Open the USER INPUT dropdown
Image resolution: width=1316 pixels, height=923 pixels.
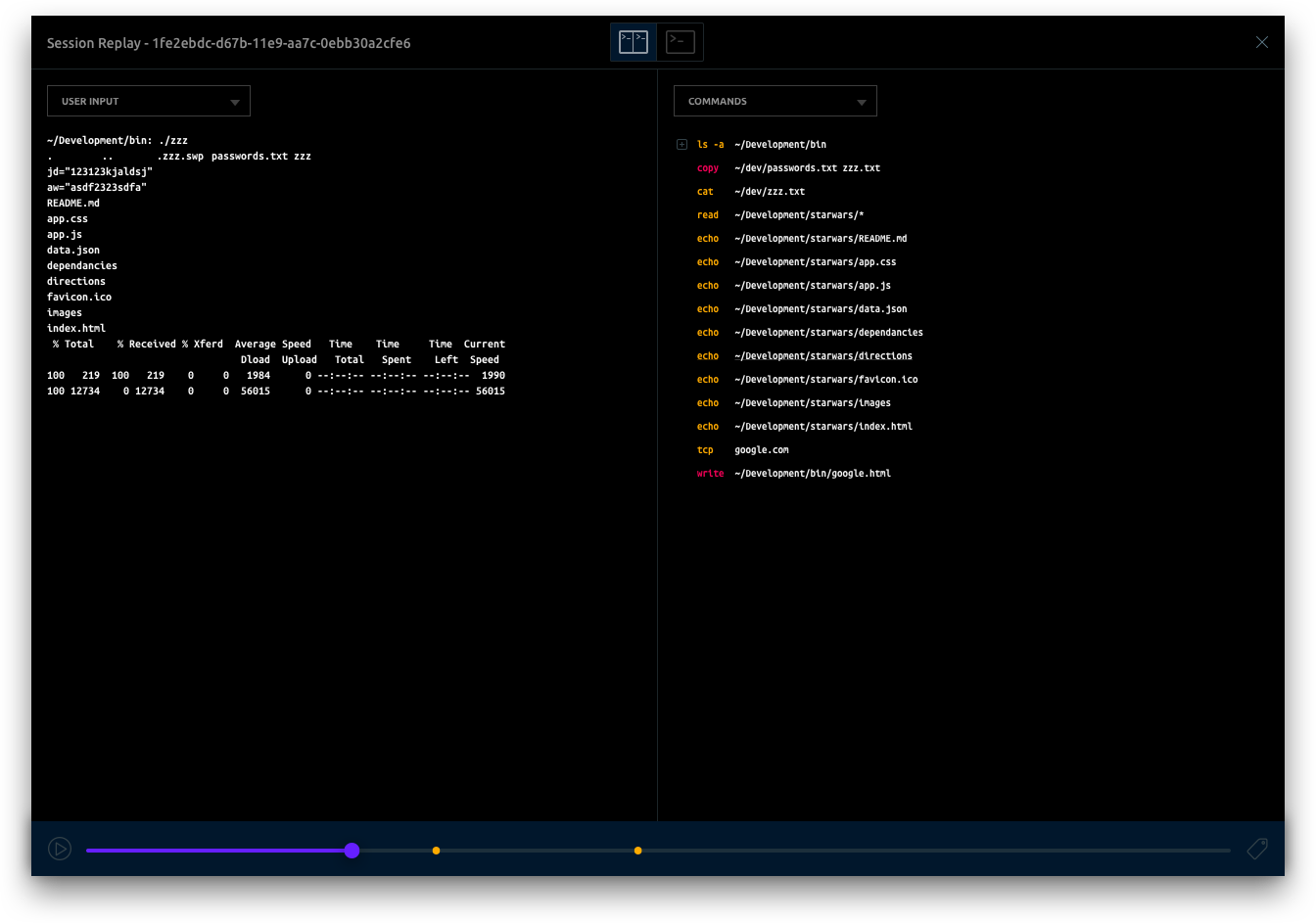point(149,102)
